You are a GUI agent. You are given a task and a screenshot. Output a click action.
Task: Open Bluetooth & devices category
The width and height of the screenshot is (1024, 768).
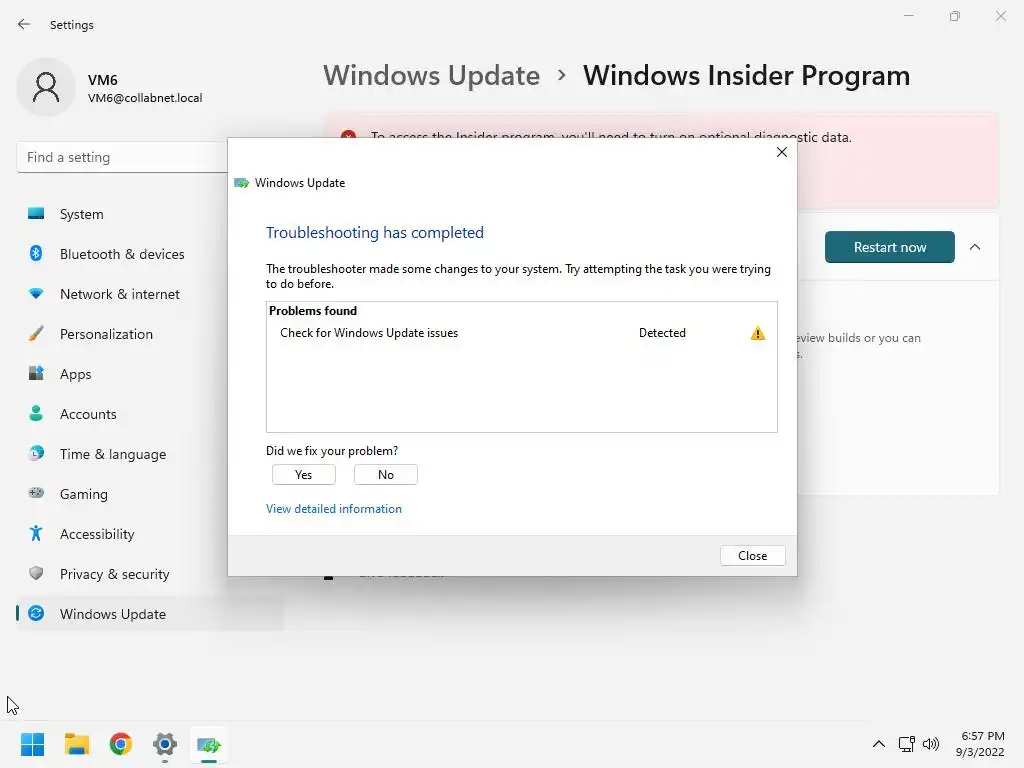[150, 254]
